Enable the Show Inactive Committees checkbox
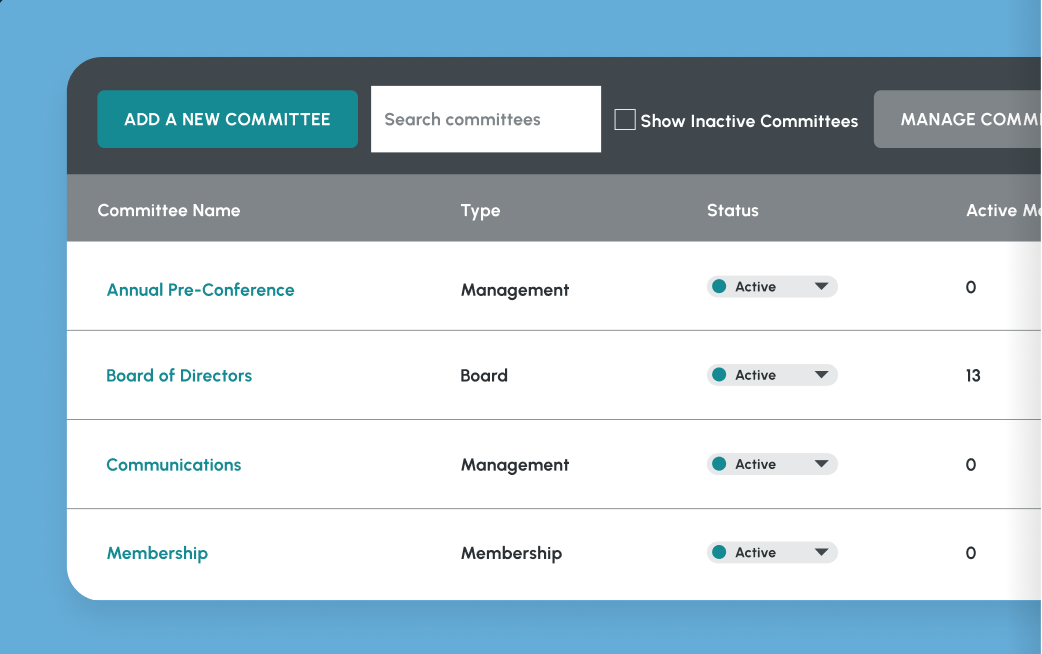Screen dimensions: 1042x654 point(625,120)
